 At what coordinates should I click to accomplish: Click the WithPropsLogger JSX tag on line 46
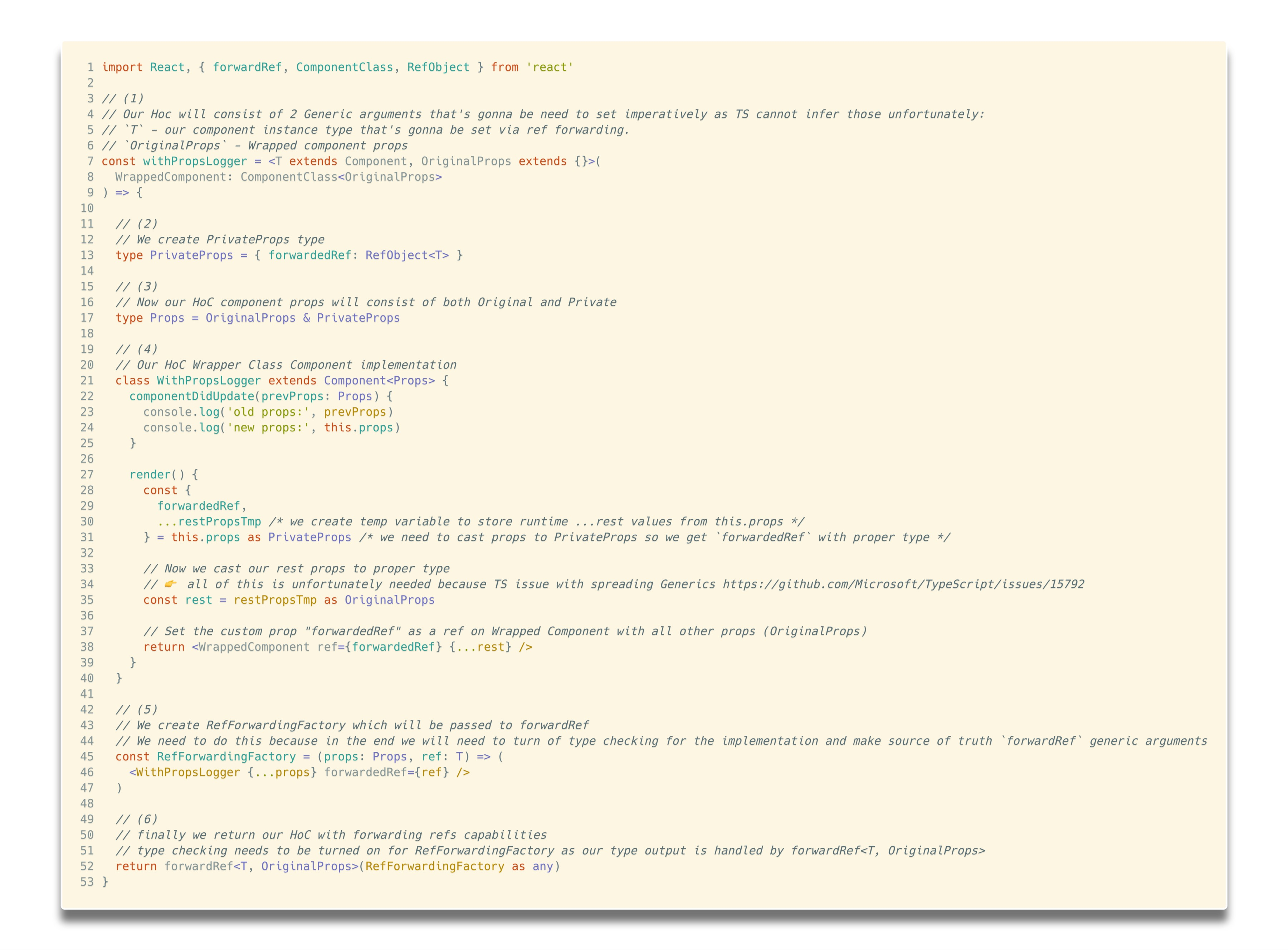click(187, 772)
